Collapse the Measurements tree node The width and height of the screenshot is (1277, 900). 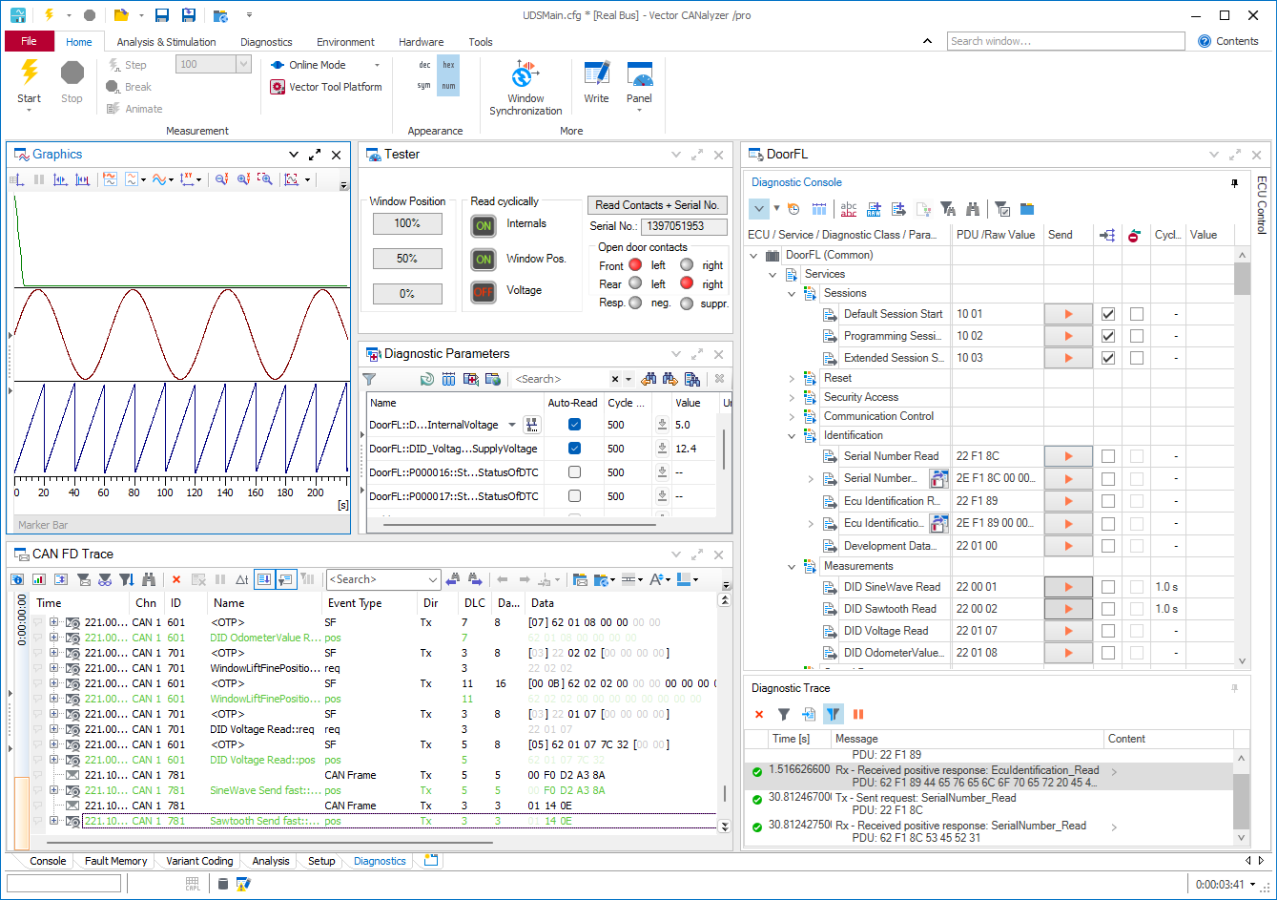(x=792, y=567)
